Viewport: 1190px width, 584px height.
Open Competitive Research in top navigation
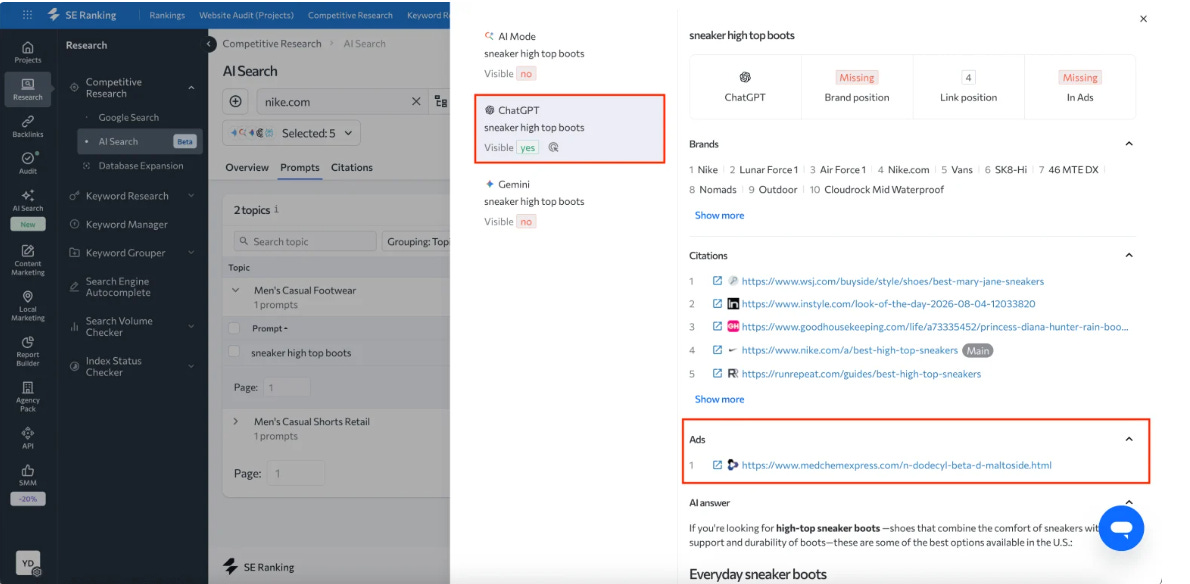pos(351,15)
